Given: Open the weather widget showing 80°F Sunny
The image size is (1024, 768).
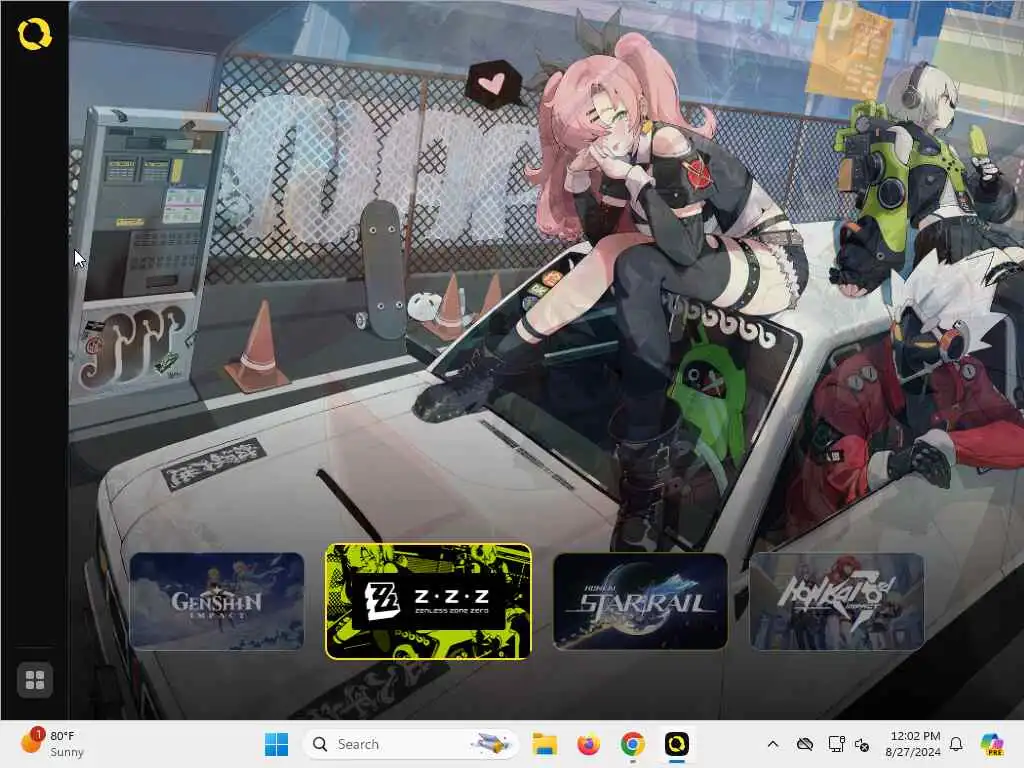Looking at the screenshot, I should tap(52, 744).
